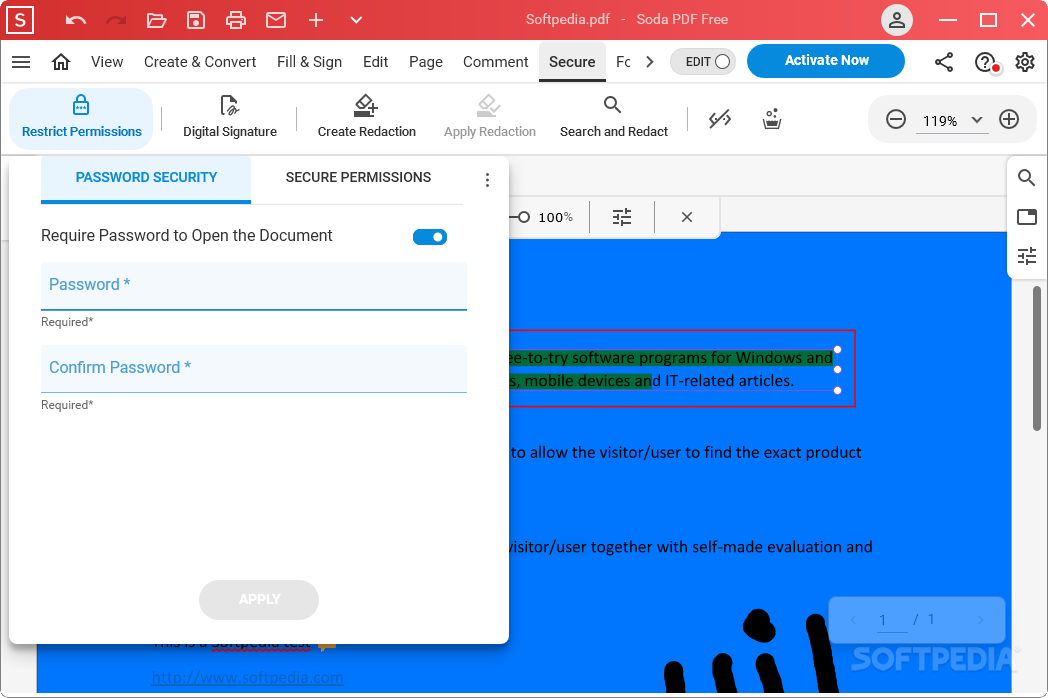Open the Help question mark icon

tap(985, 62)
